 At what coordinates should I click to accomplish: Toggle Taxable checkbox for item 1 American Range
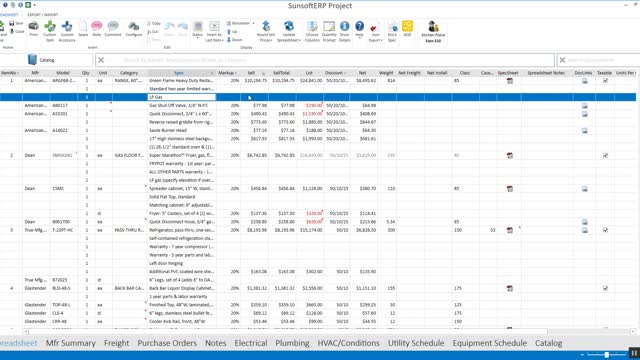(605, 81)
